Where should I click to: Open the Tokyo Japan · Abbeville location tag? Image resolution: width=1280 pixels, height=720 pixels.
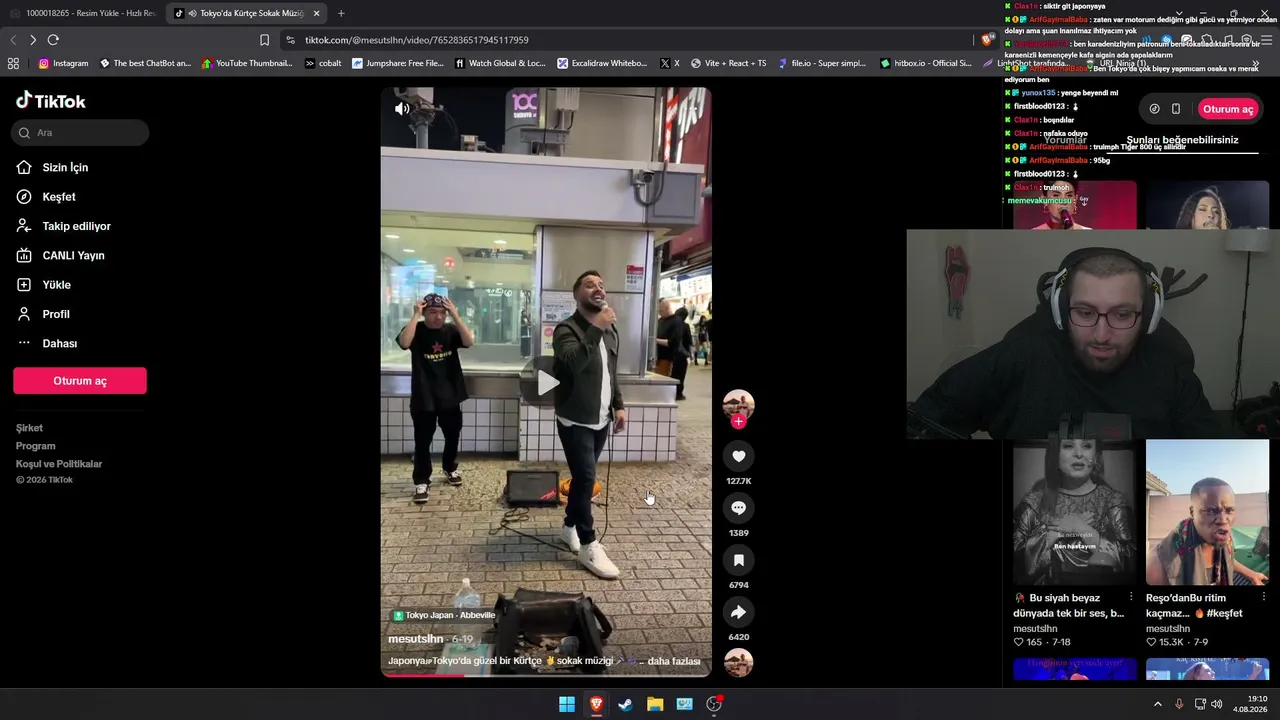tap(444, 615)
